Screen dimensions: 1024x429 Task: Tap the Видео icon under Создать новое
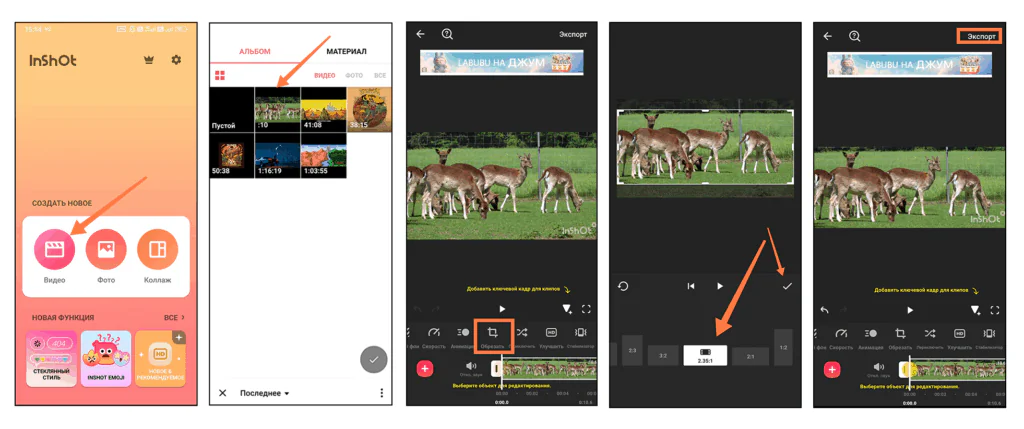coord(54,250)
